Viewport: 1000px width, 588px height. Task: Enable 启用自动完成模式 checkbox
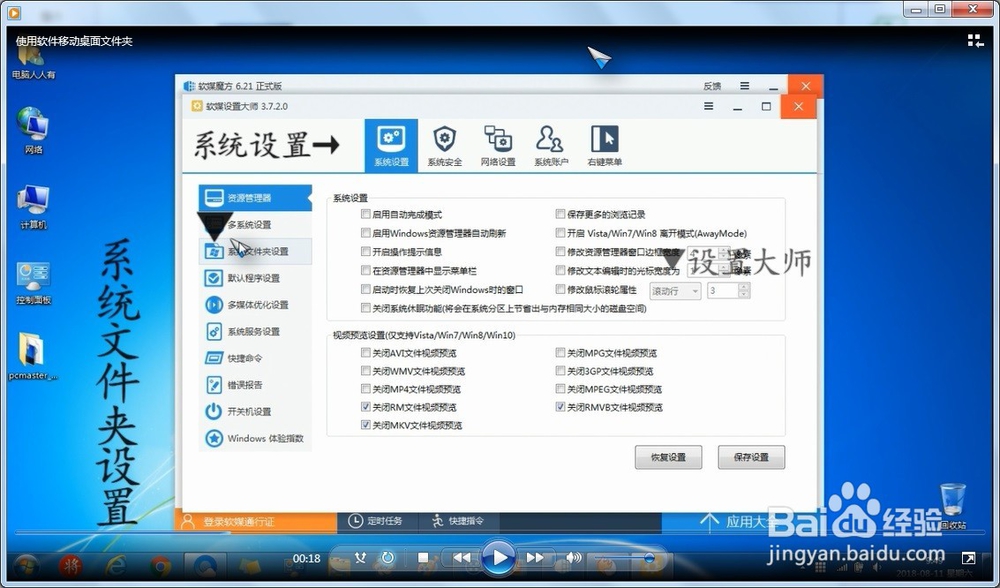coord(365,214)
